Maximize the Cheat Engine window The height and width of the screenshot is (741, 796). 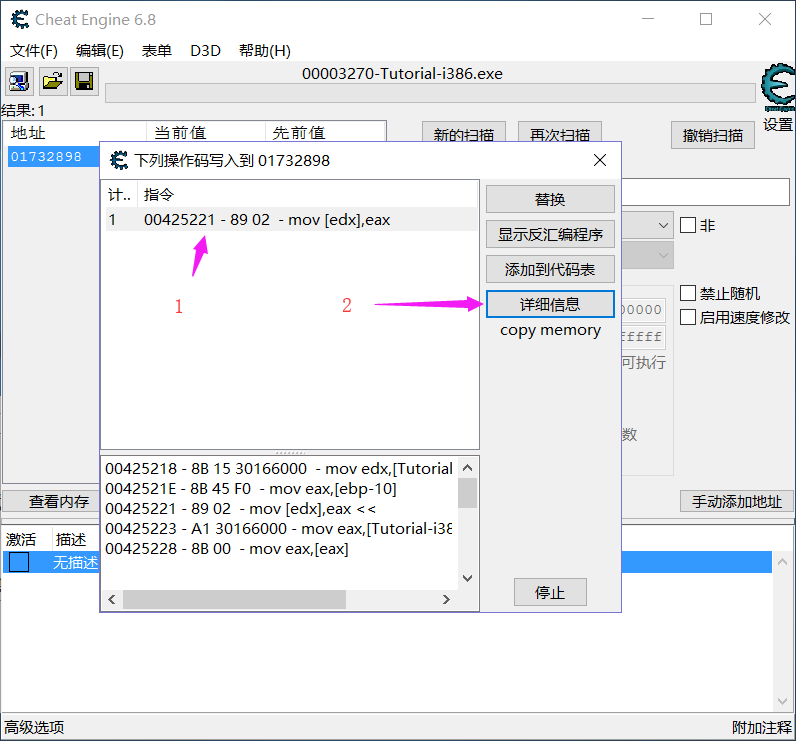point(706,19)
